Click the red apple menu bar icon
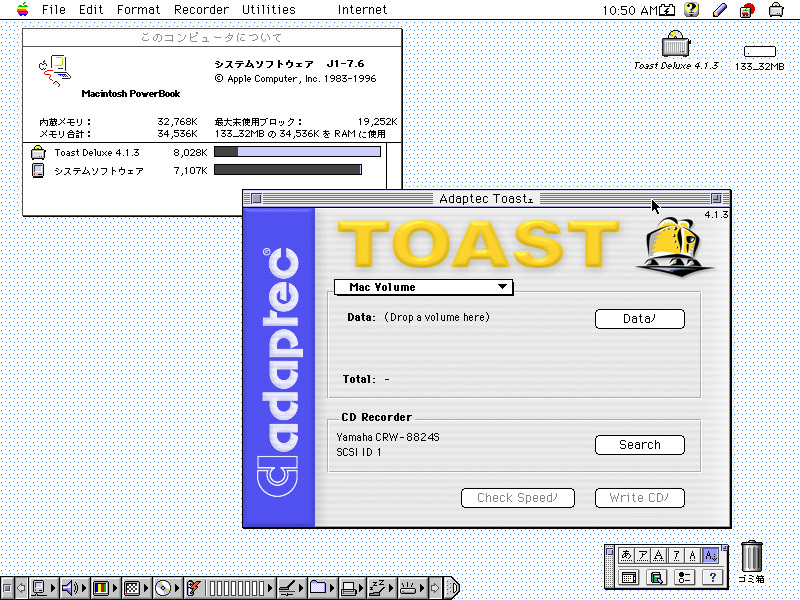The height and width of the screenshot is (600, 800). (747, 10)
